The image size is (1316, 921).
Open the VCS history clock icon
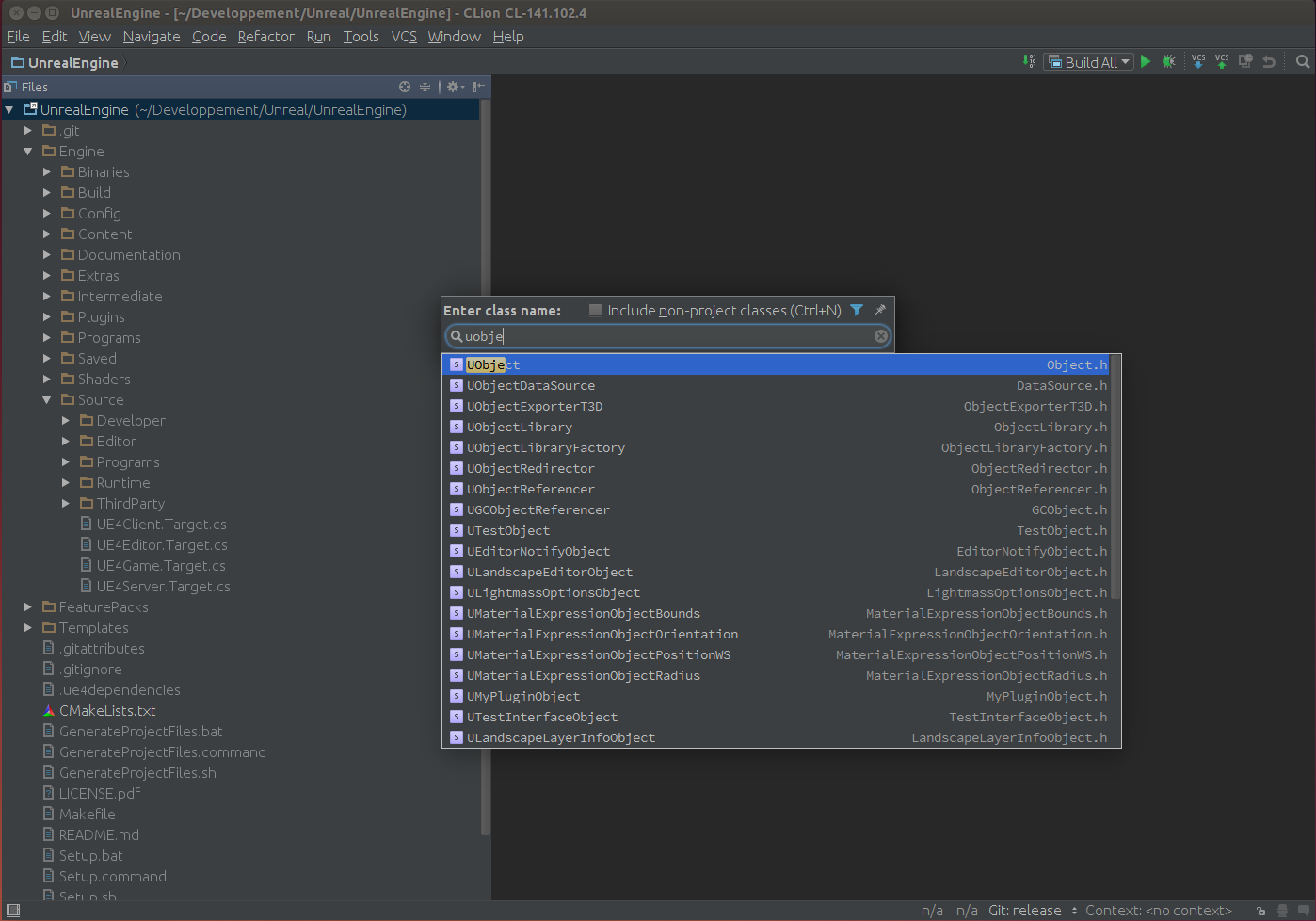click(x=1245, y=61)
